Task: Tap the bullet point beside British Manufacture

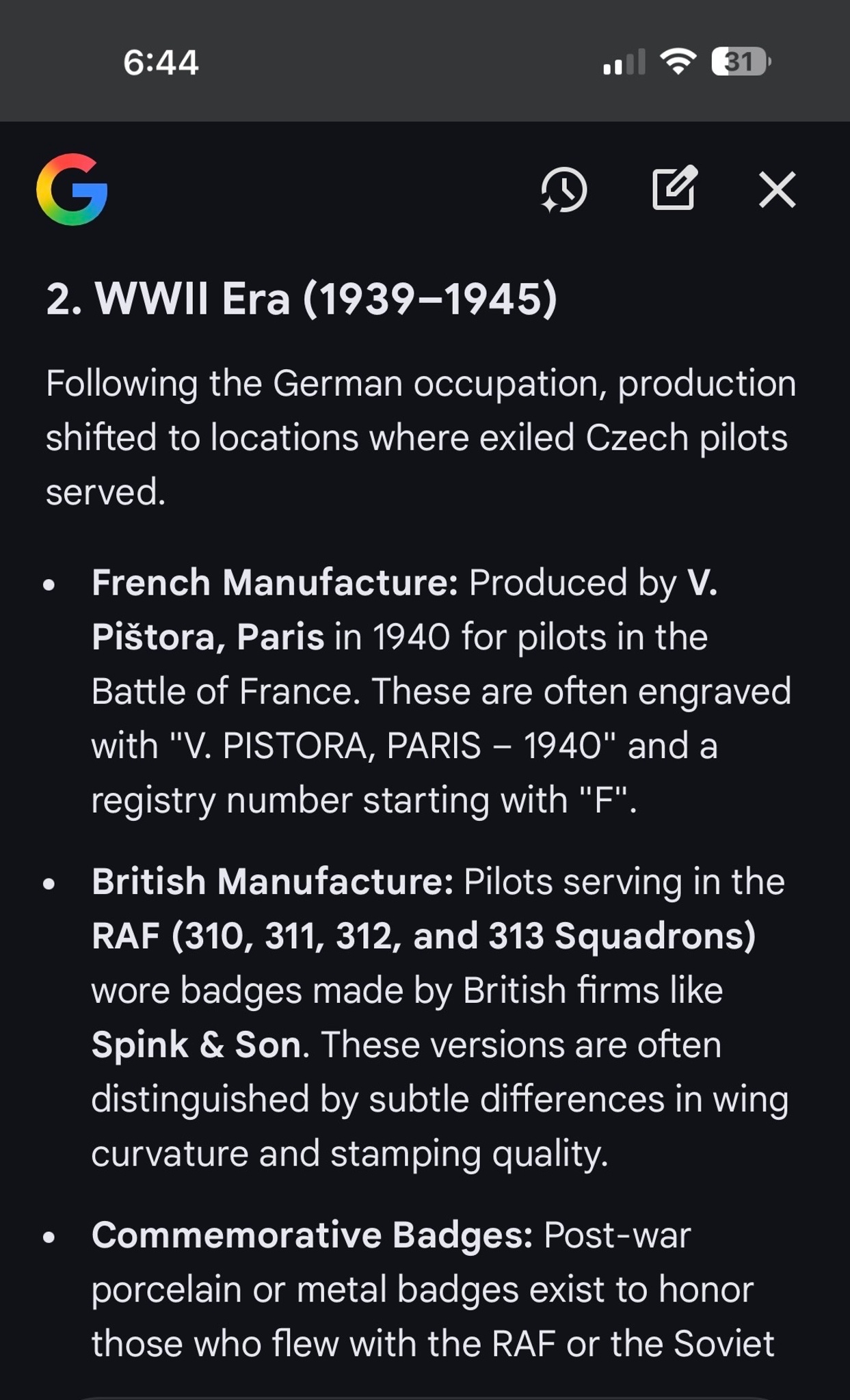Action: pyautogui.click(x=49, y=883)
